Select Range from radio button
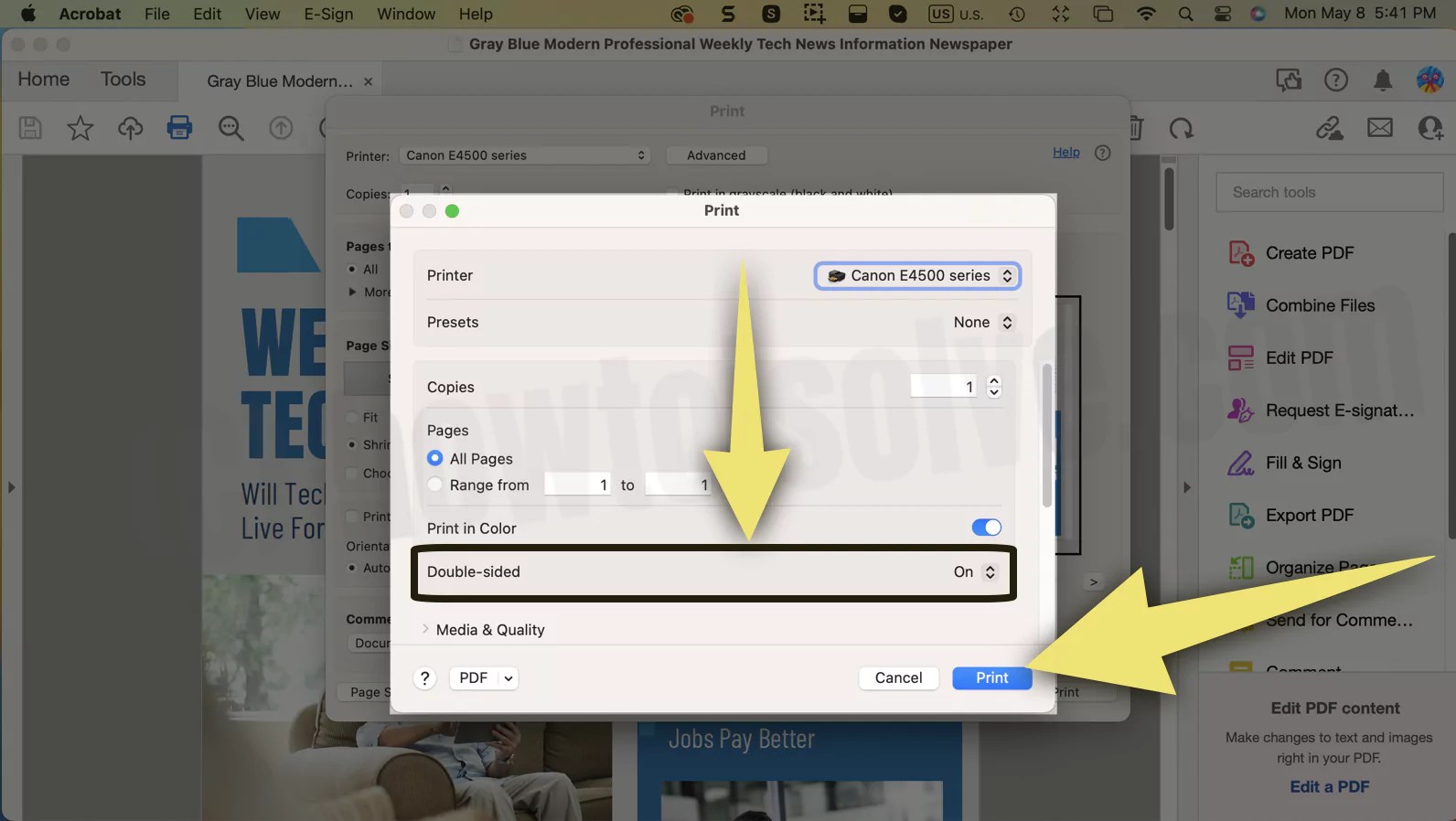This screenshot has width=1456, height=821. pyautogui.click(x=435, y=485)
